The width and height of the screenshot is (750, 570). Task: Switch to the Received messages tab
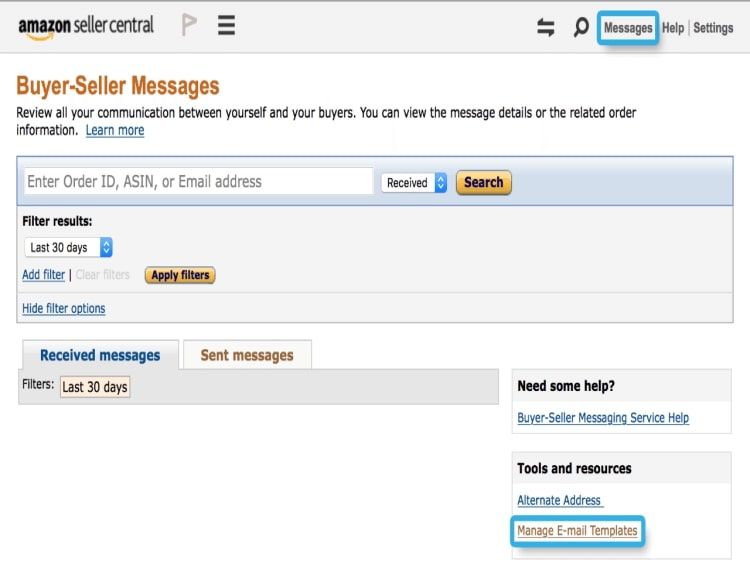tap(100, 355)
